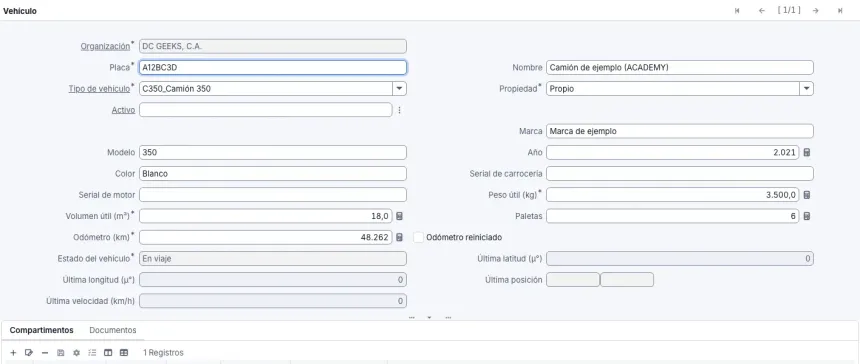Open the three-dot menu next to Activo field
The image size is (860, 364).
pyautogui.click(x=399, y=110)
